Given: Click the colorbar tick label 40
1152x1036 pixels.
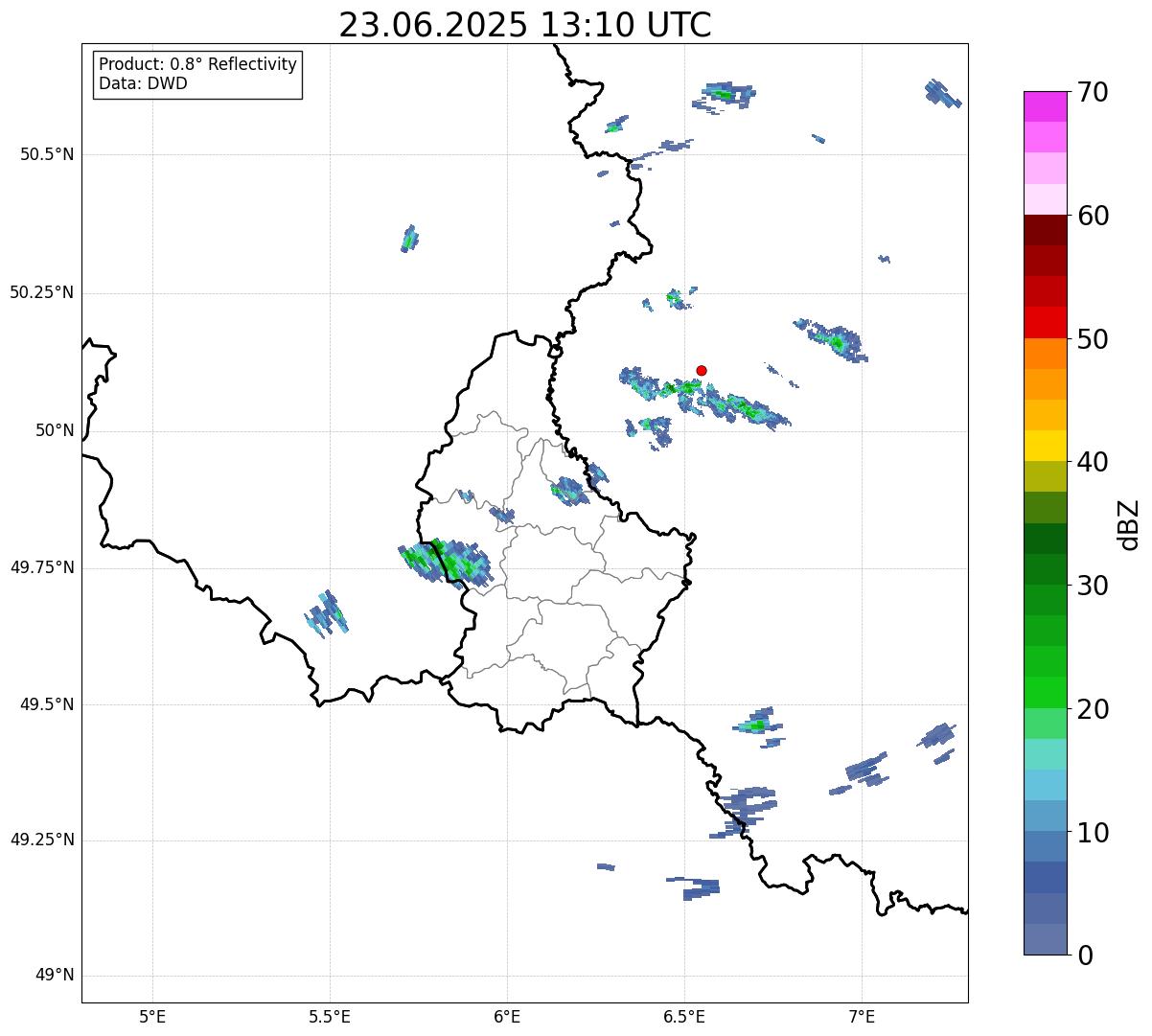Looking at the screenshot, I should (x=1094, y=462).
